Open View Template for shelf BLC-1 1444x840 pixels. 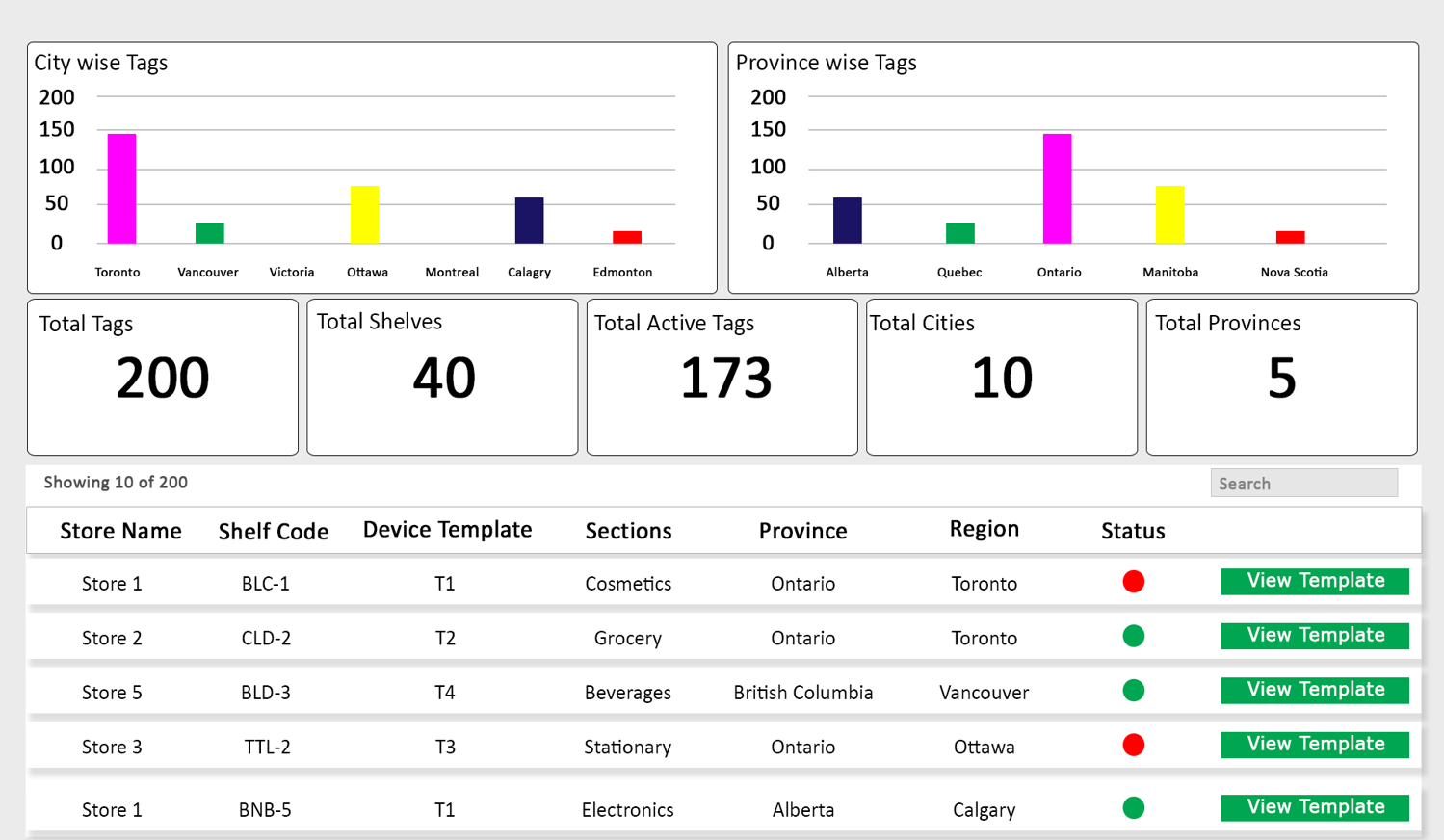click(1315, 581)
